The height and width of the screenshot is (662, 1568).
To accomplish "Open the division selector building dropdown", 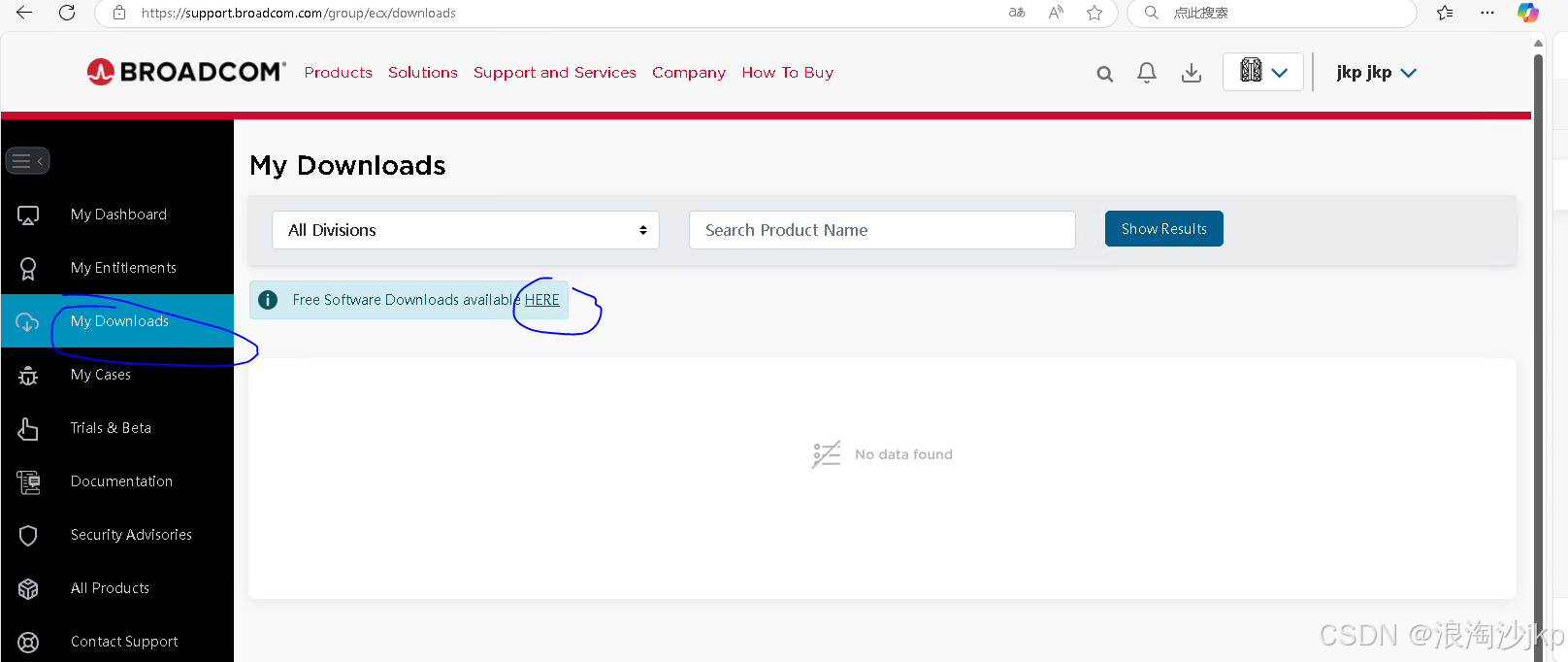I will click(1262, 72).
